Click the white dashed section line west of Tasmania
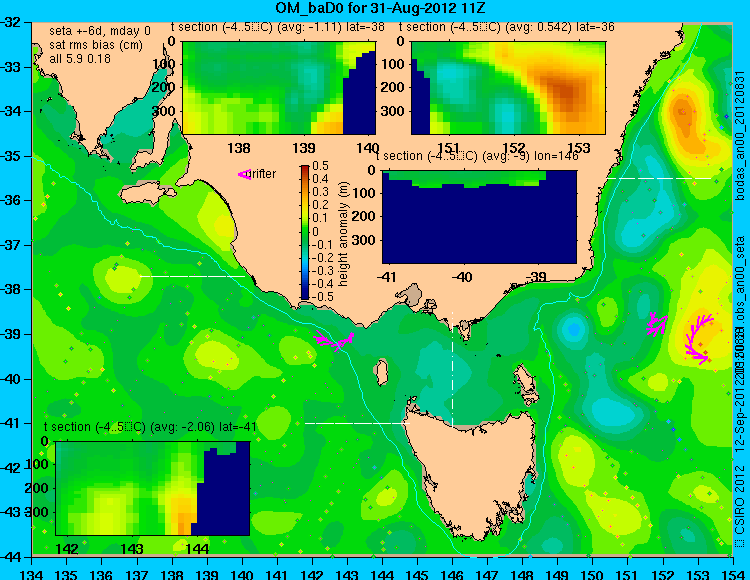Viewport: 750px width, 580px height. click(357, 423)
